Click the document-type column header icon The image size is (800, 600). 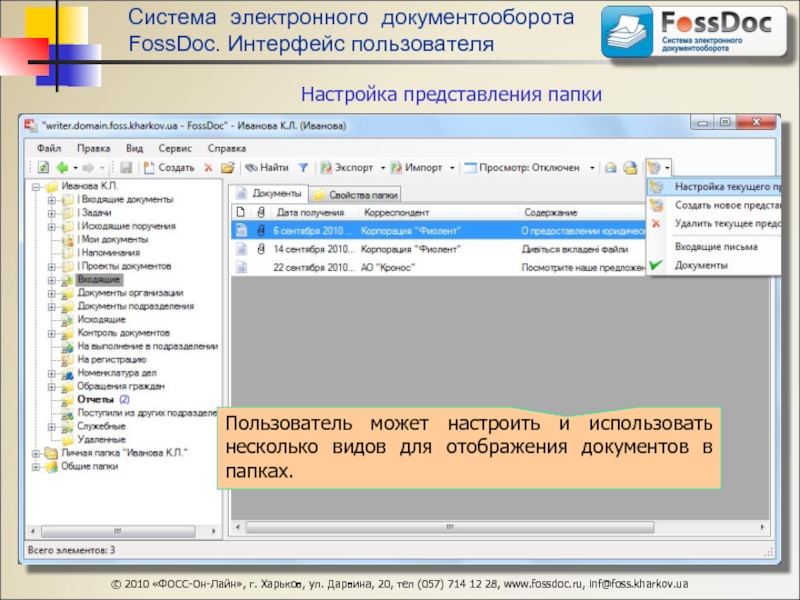point(241,212)
